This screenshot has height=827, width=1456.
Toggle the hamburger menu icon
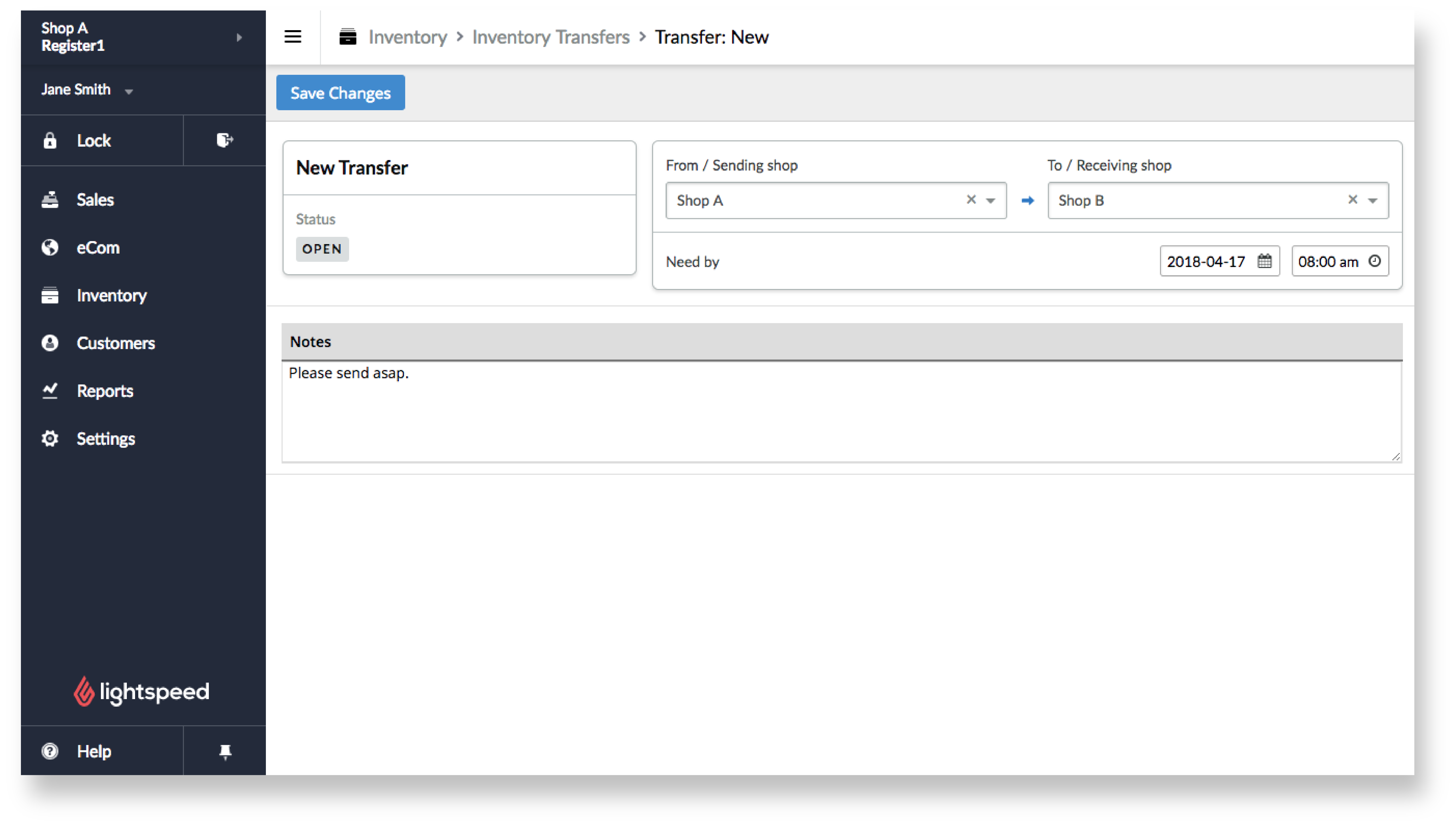[x=292, y=37]
